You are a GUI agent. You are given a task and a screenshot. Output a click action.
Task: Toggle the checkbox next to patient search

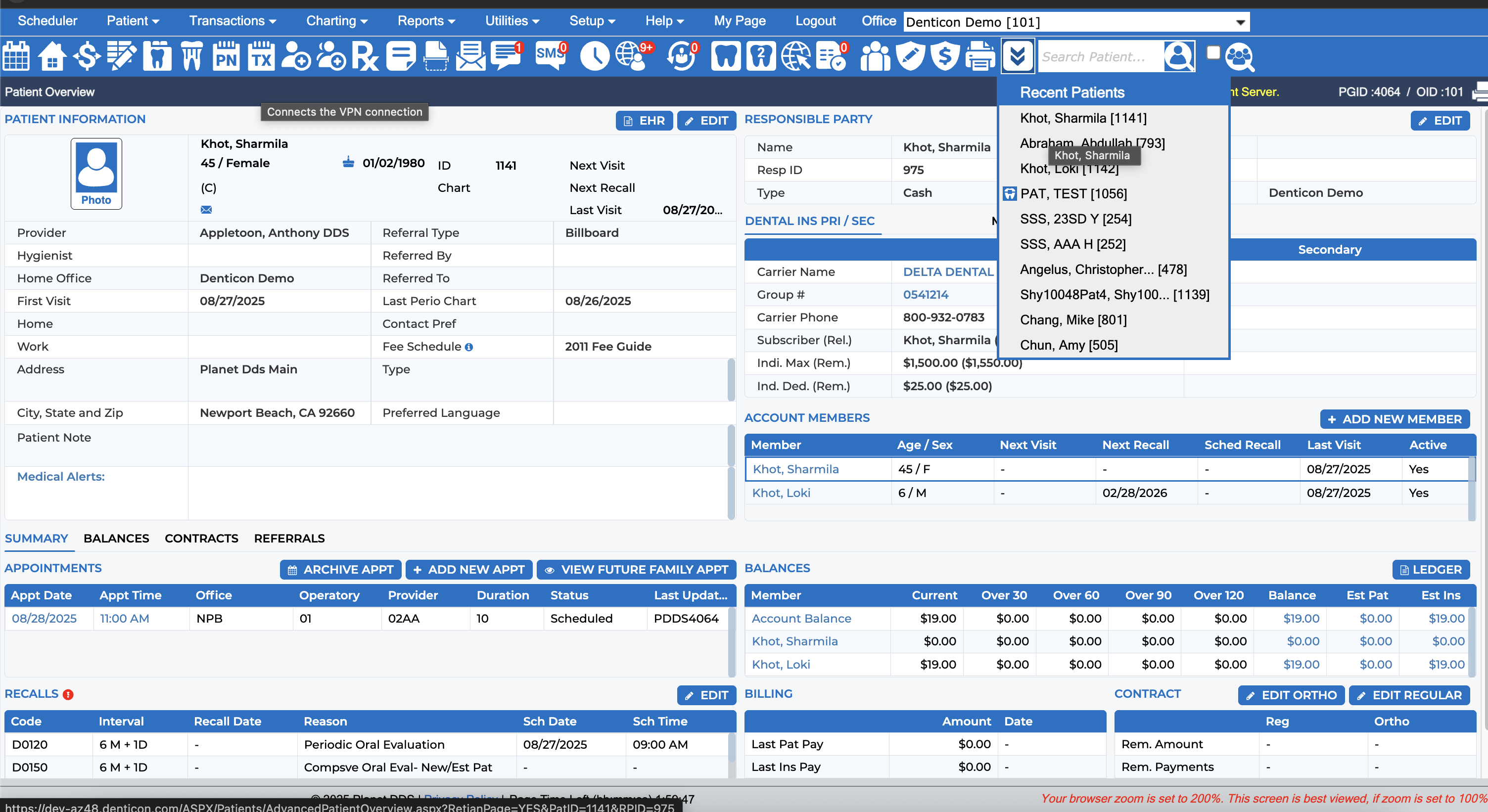coord(1213,52)
